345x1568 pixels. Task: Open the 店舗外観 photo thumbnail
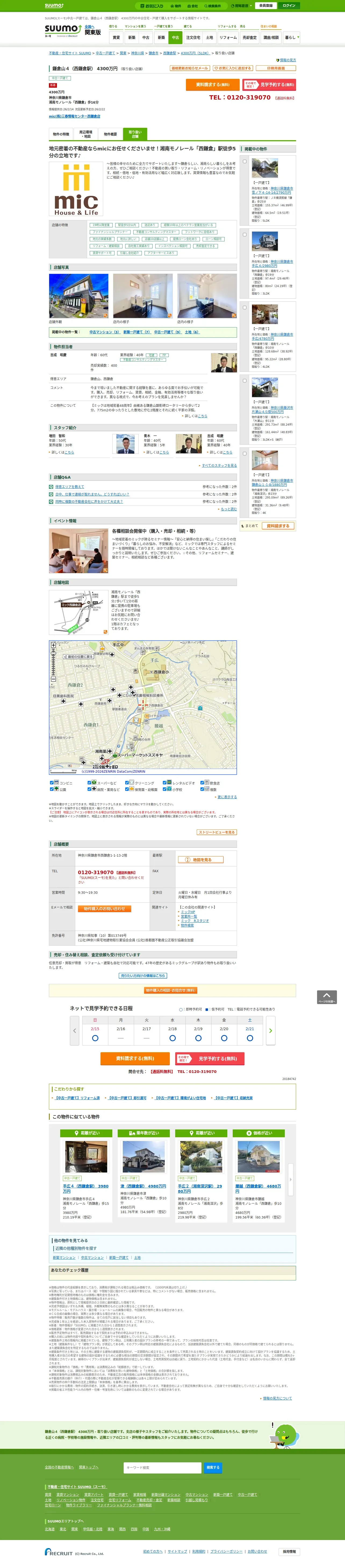click(79, 296)
